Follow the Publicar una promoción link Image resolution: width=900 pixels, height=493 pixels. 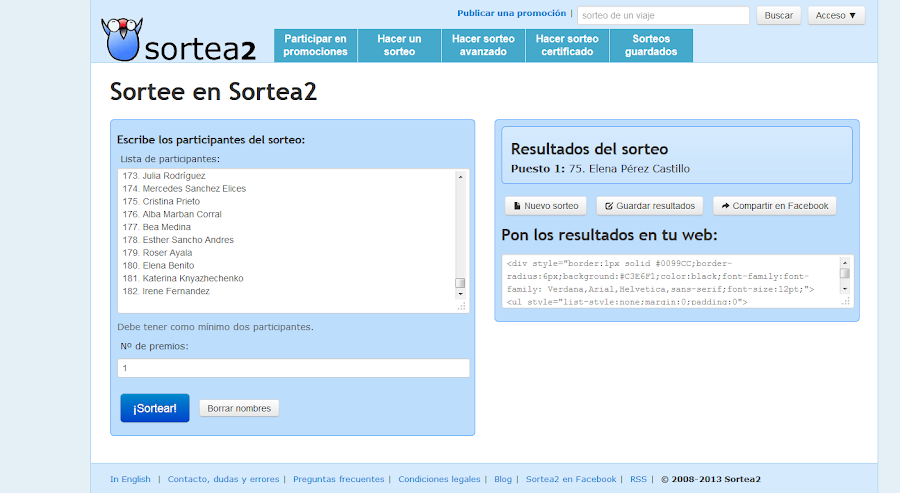[511, 13]
